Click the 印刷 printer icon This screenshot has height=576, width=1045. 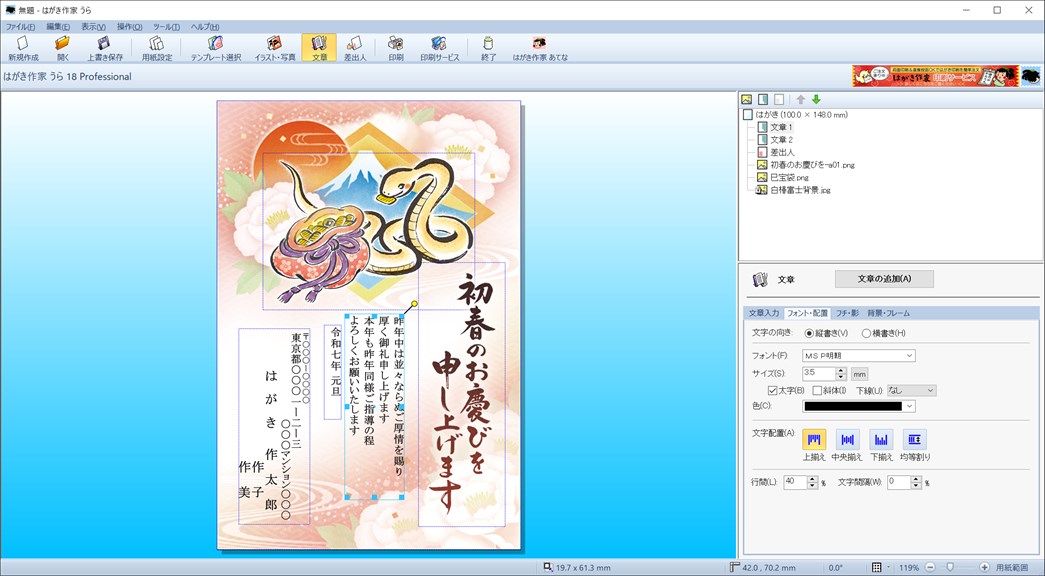click(396, 48)
